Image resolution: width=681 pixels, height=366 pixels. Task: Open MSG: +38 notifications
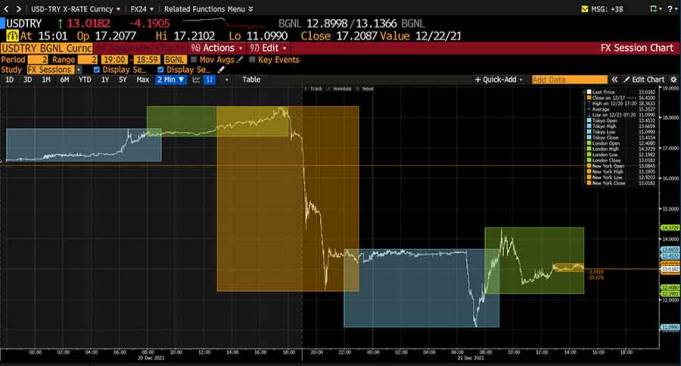(602, 9)
